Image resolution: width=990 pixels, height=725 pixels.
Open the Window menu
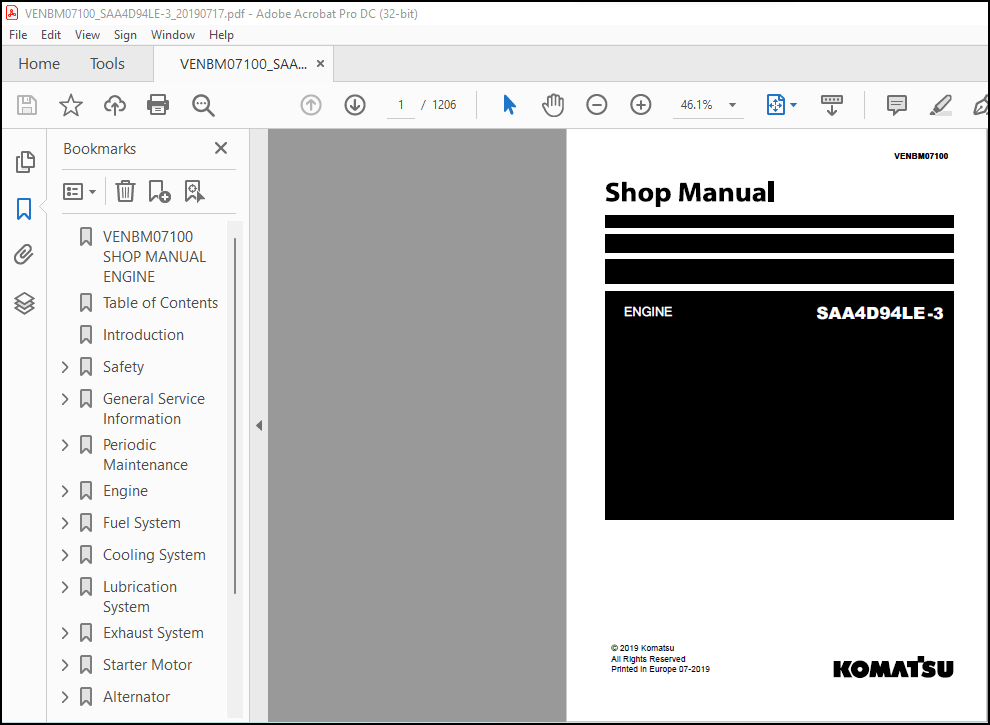tap(172, 35)
